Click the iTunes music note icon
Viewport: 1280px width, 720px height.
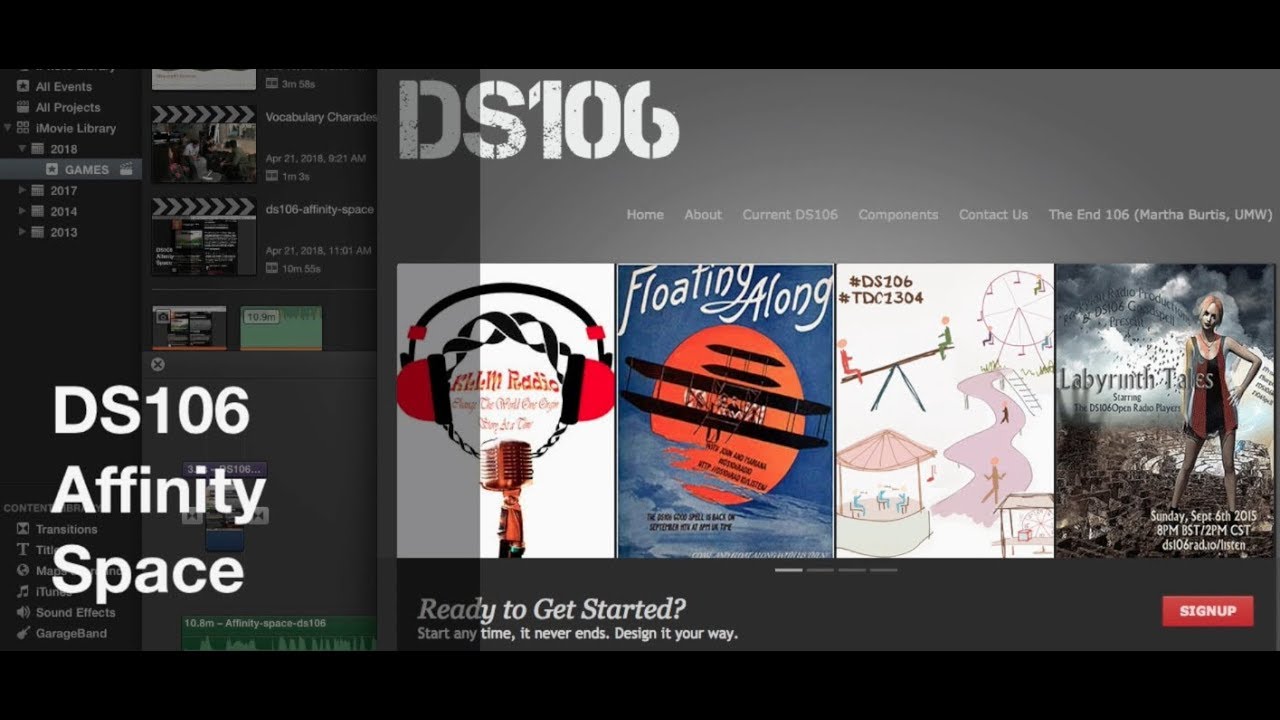[22, 592]
